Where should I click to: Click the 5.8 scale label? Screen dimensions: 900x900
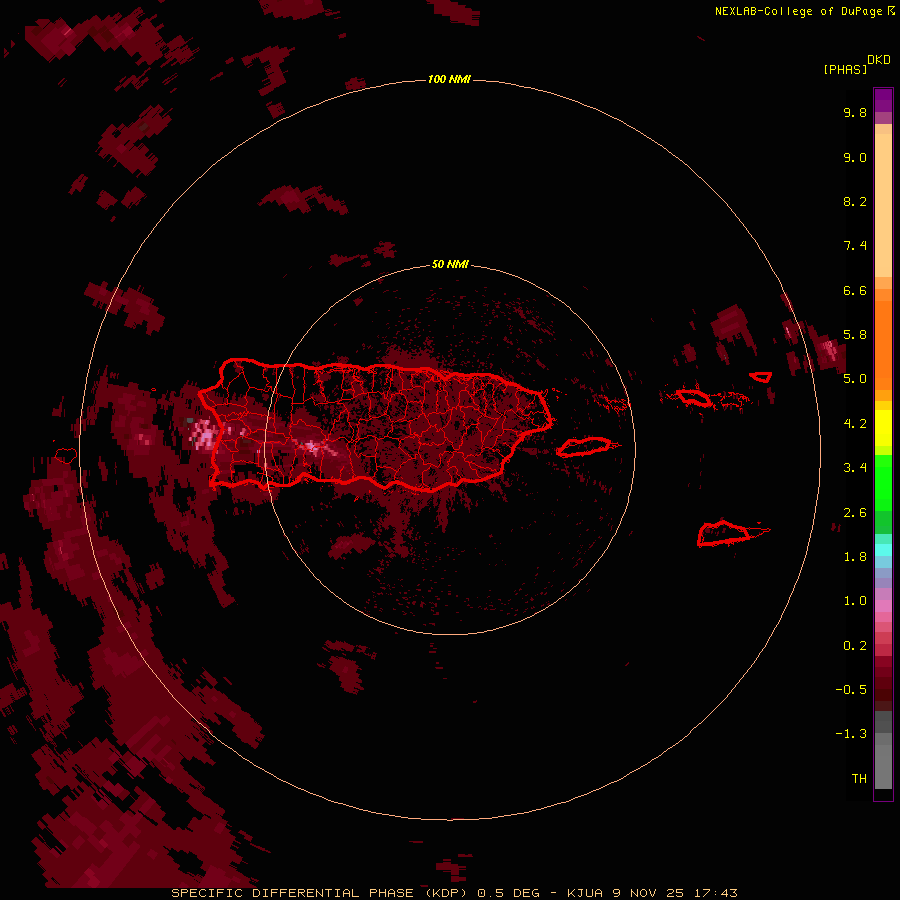pyautogui.click(x=855, y=335)
